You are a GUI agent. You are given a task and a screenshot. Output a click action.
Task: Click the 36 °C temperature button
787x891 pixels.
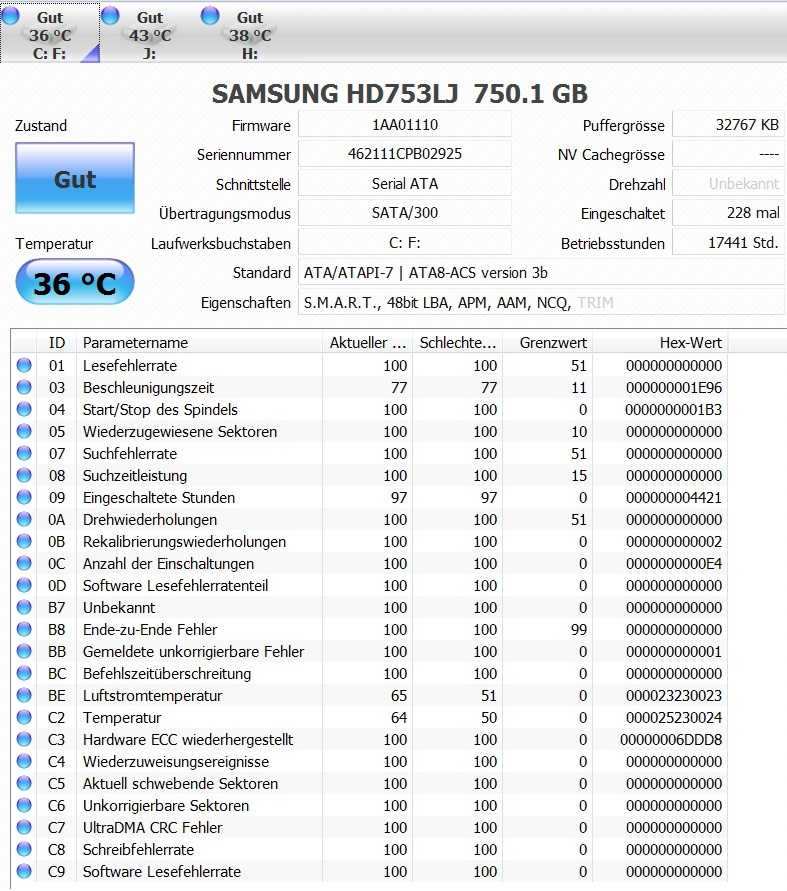pyautogui.click(x=75, y=282)
